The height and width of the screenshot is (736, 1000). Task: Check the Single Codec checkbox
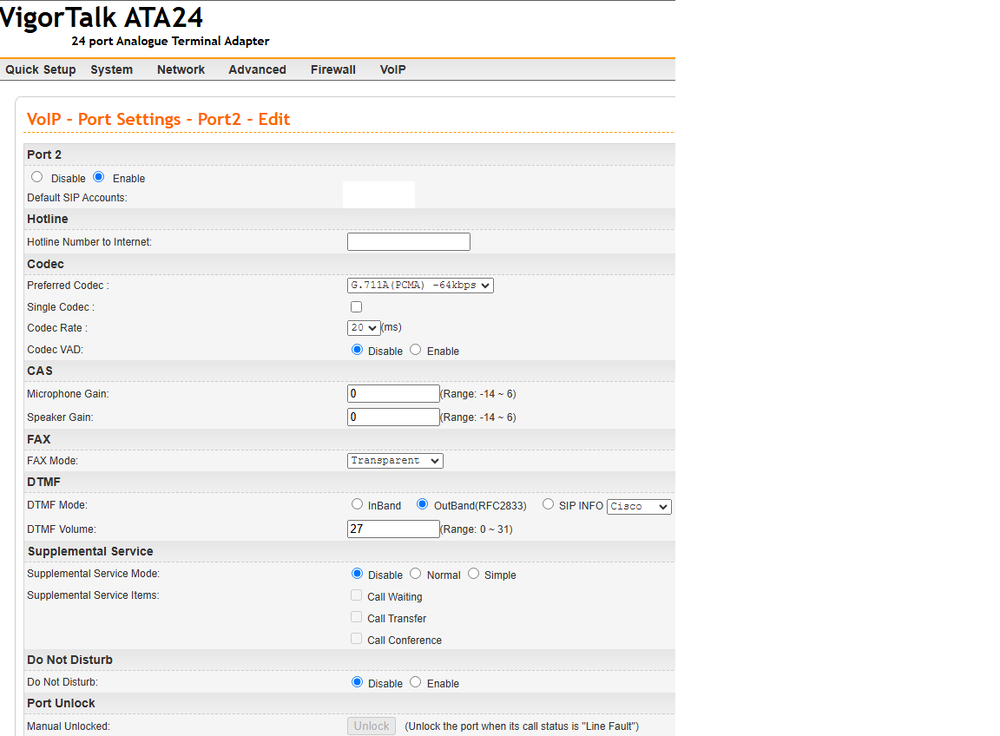(356, 307)
